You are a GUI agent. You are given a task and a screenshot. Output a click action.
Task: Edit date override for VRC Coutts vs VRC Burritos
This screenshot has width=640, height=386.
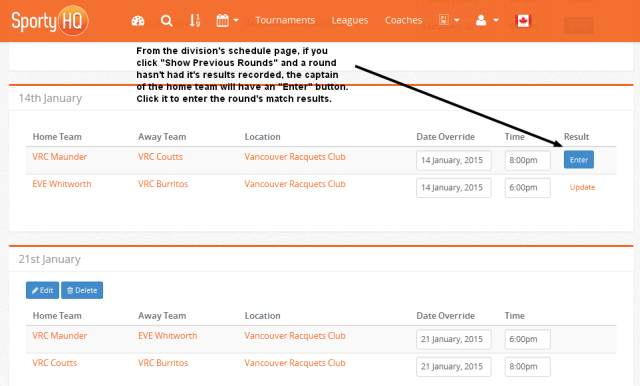(x=453, y=366)
